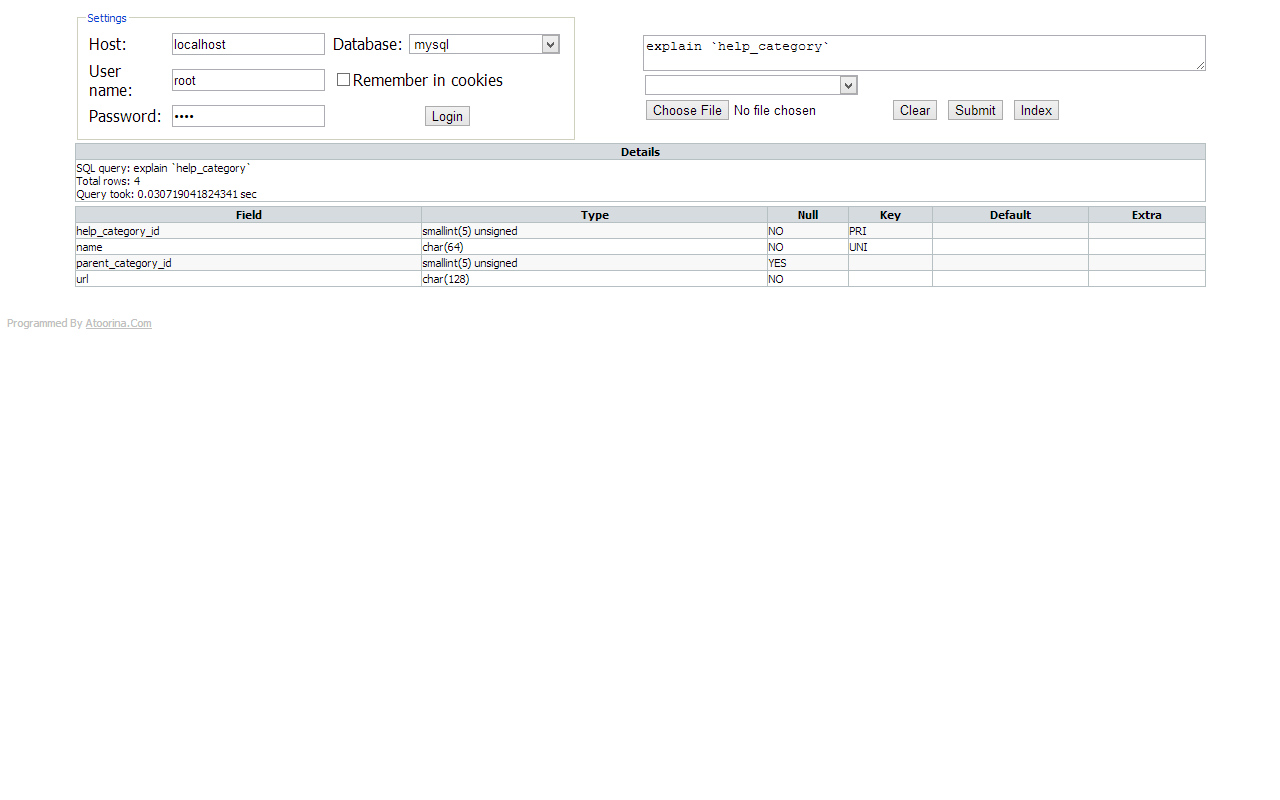1280x800 pixels.
Task: Click the Clear button
Action: (915, 110)
